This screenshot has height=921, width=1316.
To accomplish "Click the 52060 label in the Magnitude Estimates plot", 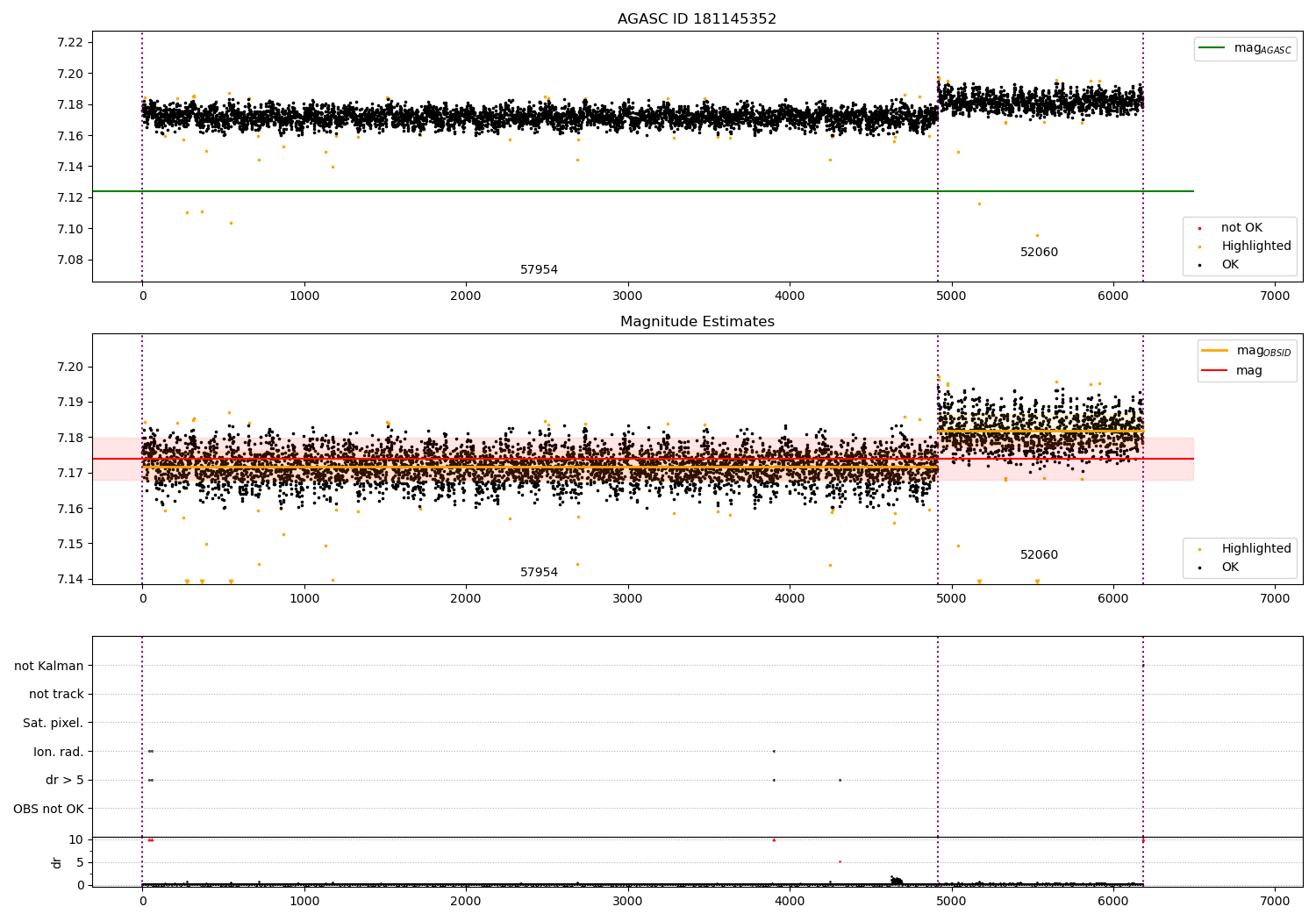I will pos(1039,554).
